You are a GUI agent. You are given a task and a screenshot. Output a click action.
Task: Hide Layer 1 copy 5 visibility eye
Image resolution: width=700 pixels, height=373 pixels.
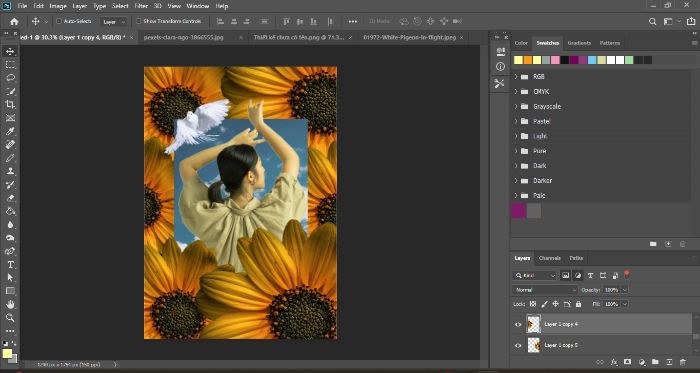click(518, 345)
